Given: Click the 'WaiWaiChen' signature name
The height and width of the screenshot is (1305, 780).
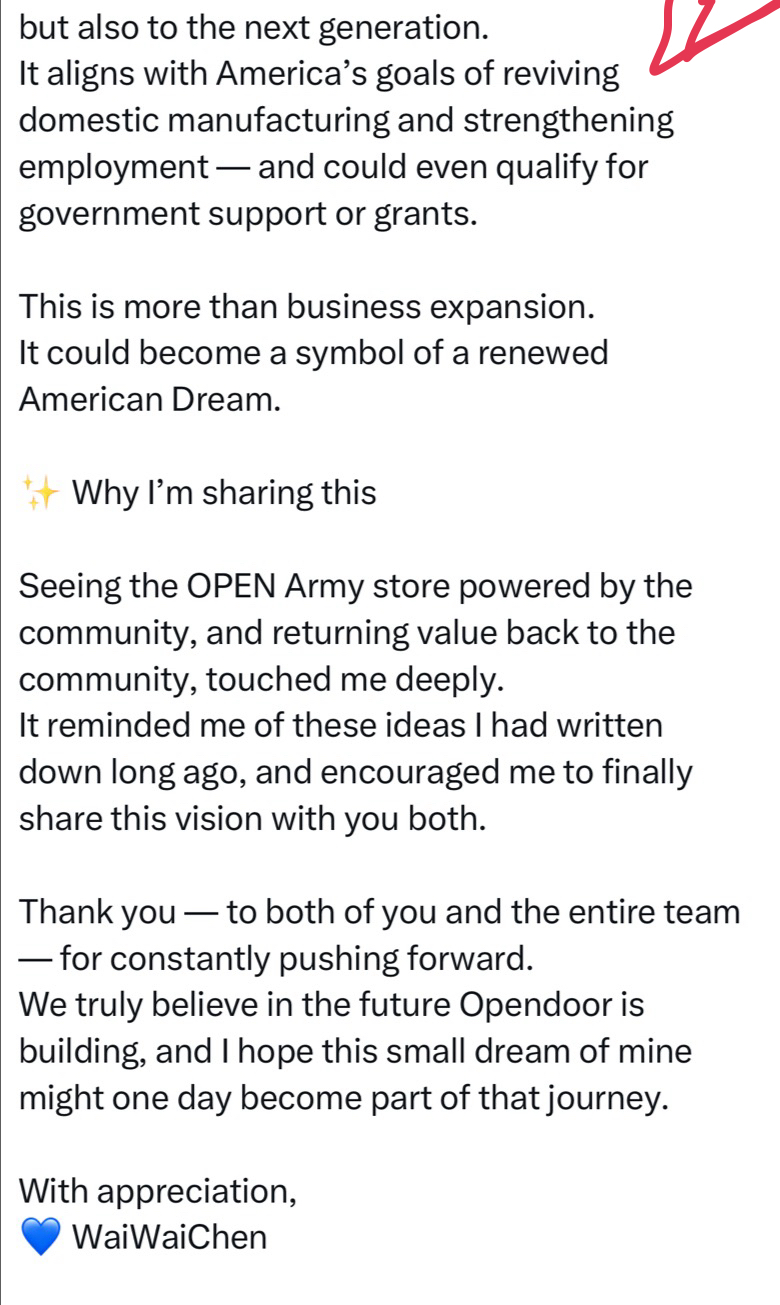Looking at the screenshot, I should (170, 1238).
